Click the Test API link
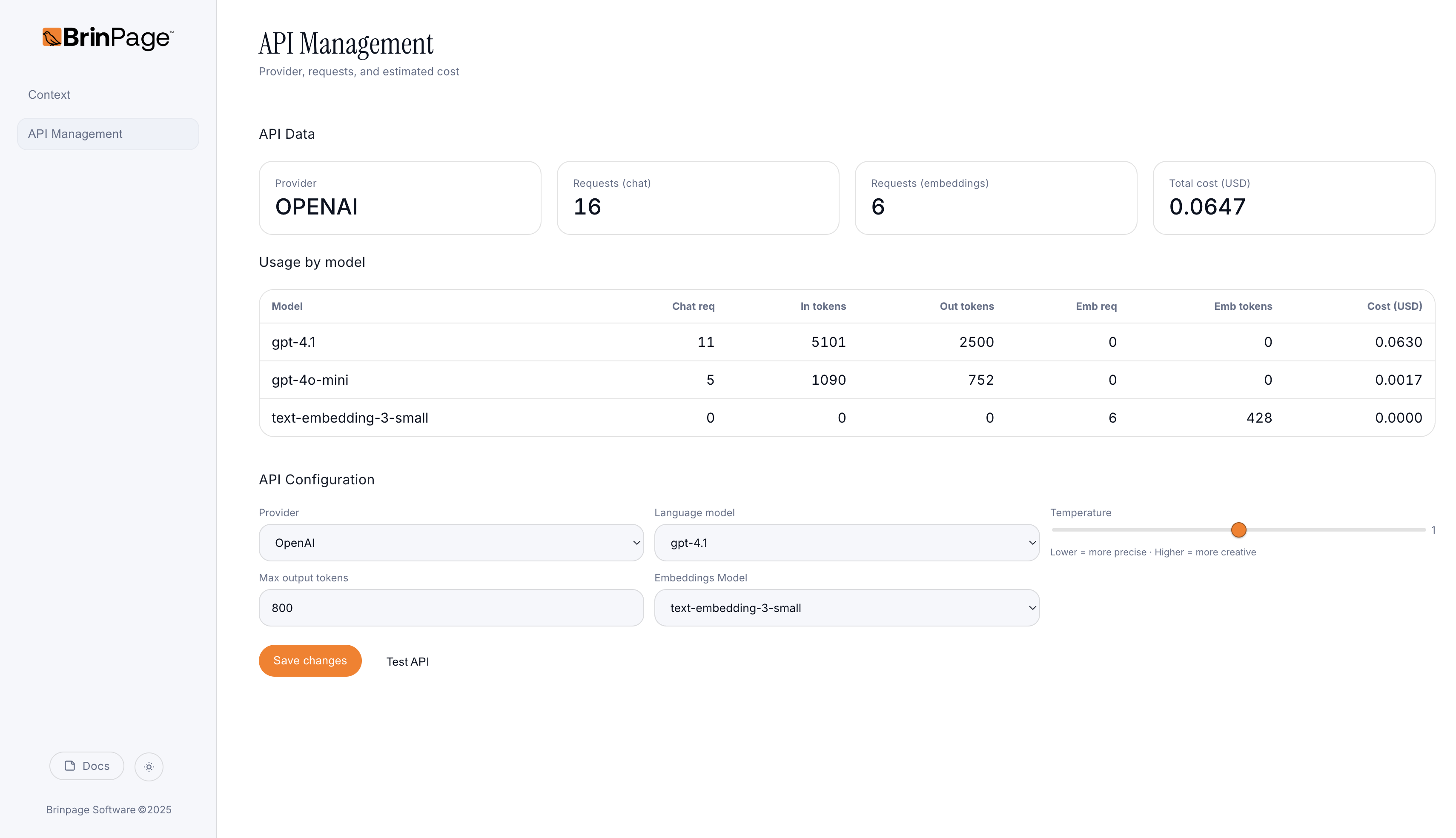The image size is (1456, 838). pos(407,661)
